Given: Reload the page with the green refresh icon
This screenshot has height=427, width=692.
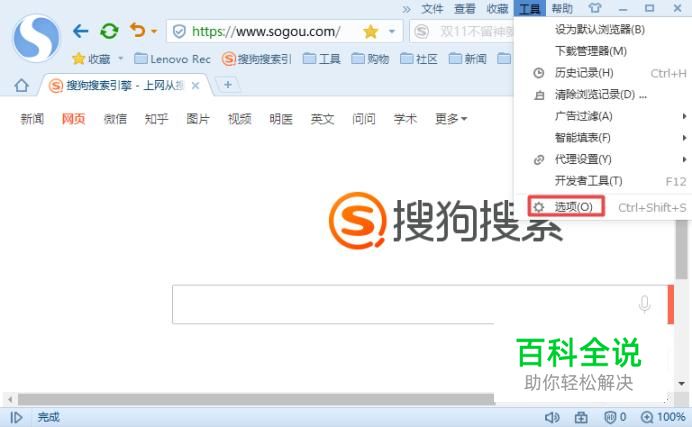Looking at the screenshot, I should pos(109,31).
